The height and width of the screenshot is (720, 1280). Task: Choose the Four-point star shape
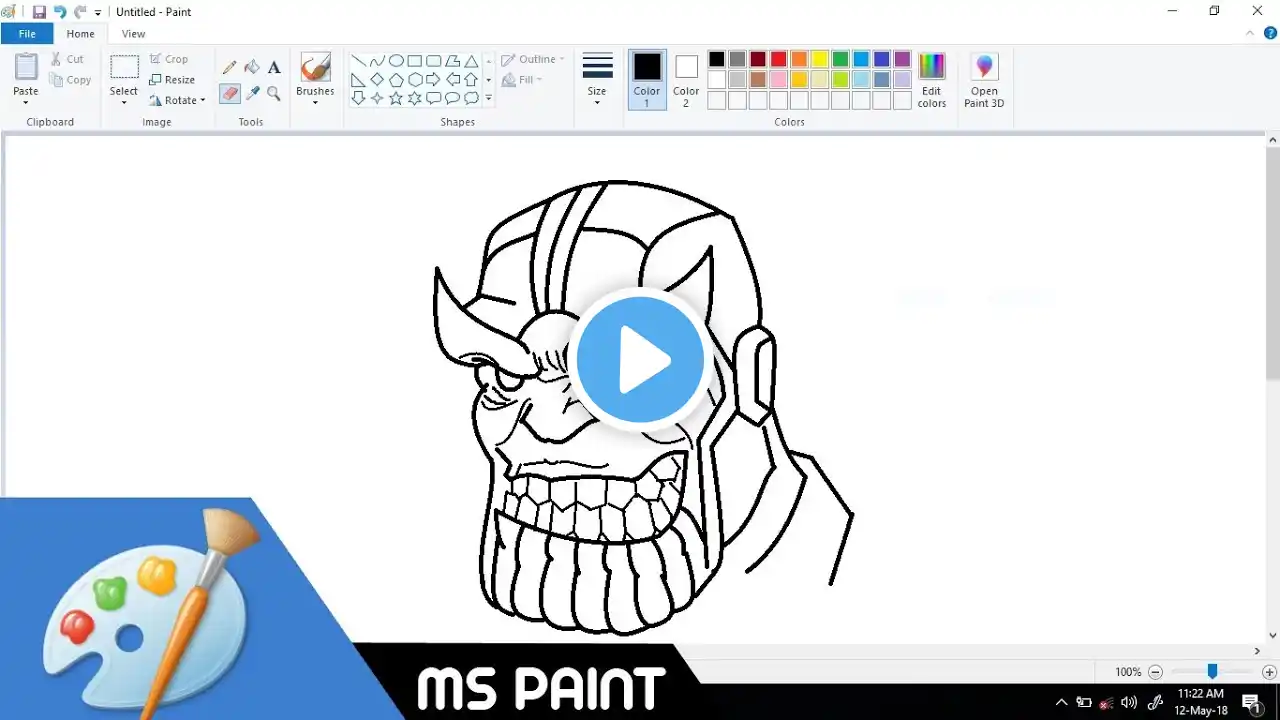[377, 98]
